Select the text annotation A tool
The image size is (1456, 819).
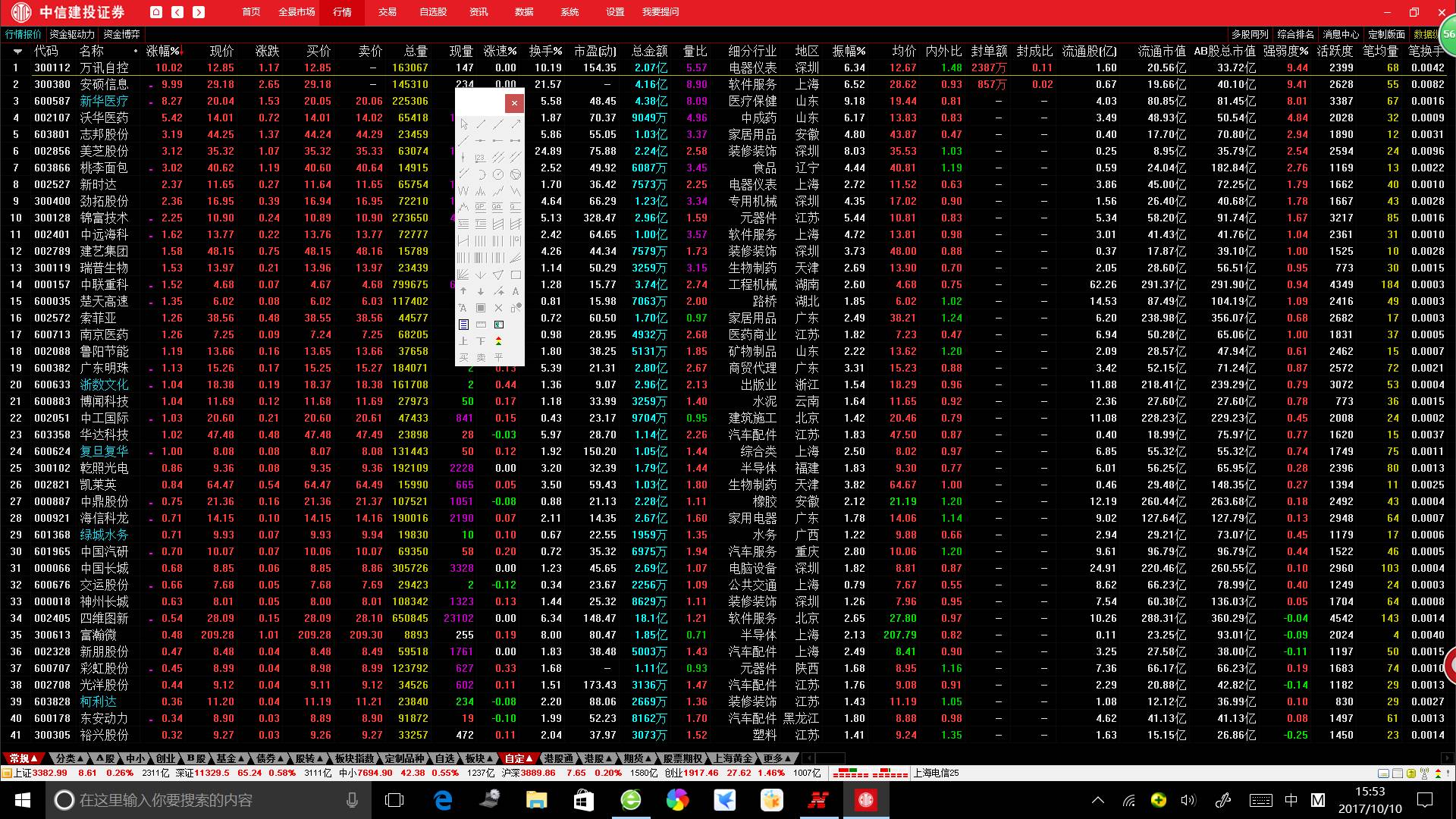(516, 291)
